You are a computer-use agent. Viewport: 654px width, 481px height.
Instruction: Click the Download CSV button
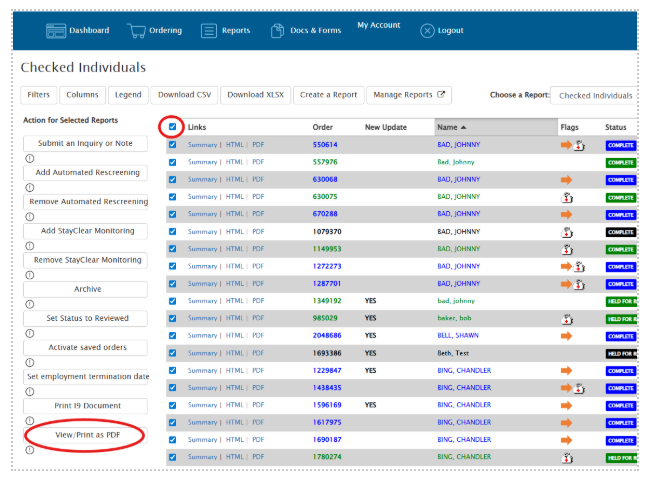(184, 96)
